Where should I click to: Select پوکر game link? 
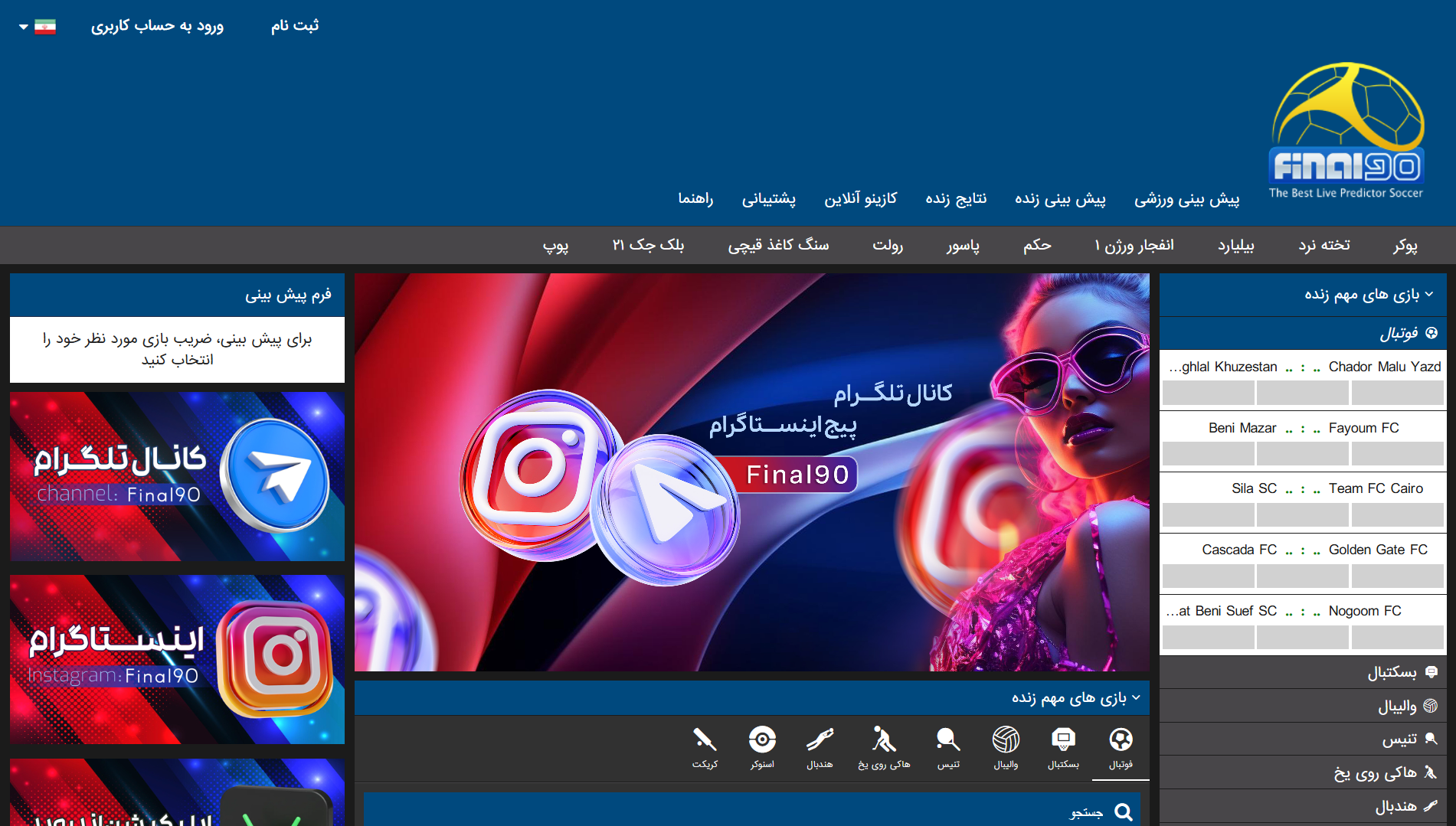(x=1405, y=245)
